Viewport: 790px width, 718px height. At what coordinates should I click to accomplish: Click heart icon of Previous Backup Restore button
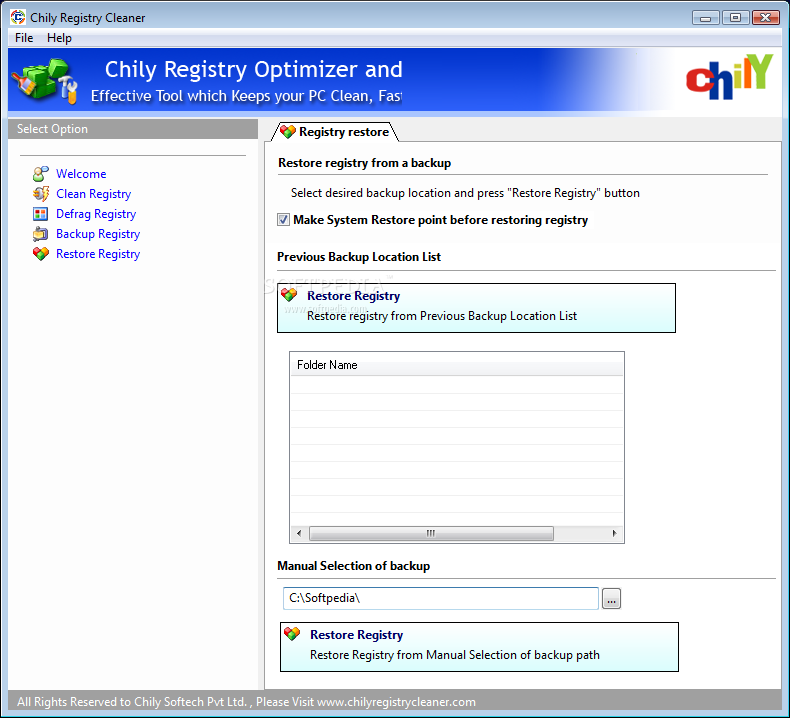[x=289, y=295]
